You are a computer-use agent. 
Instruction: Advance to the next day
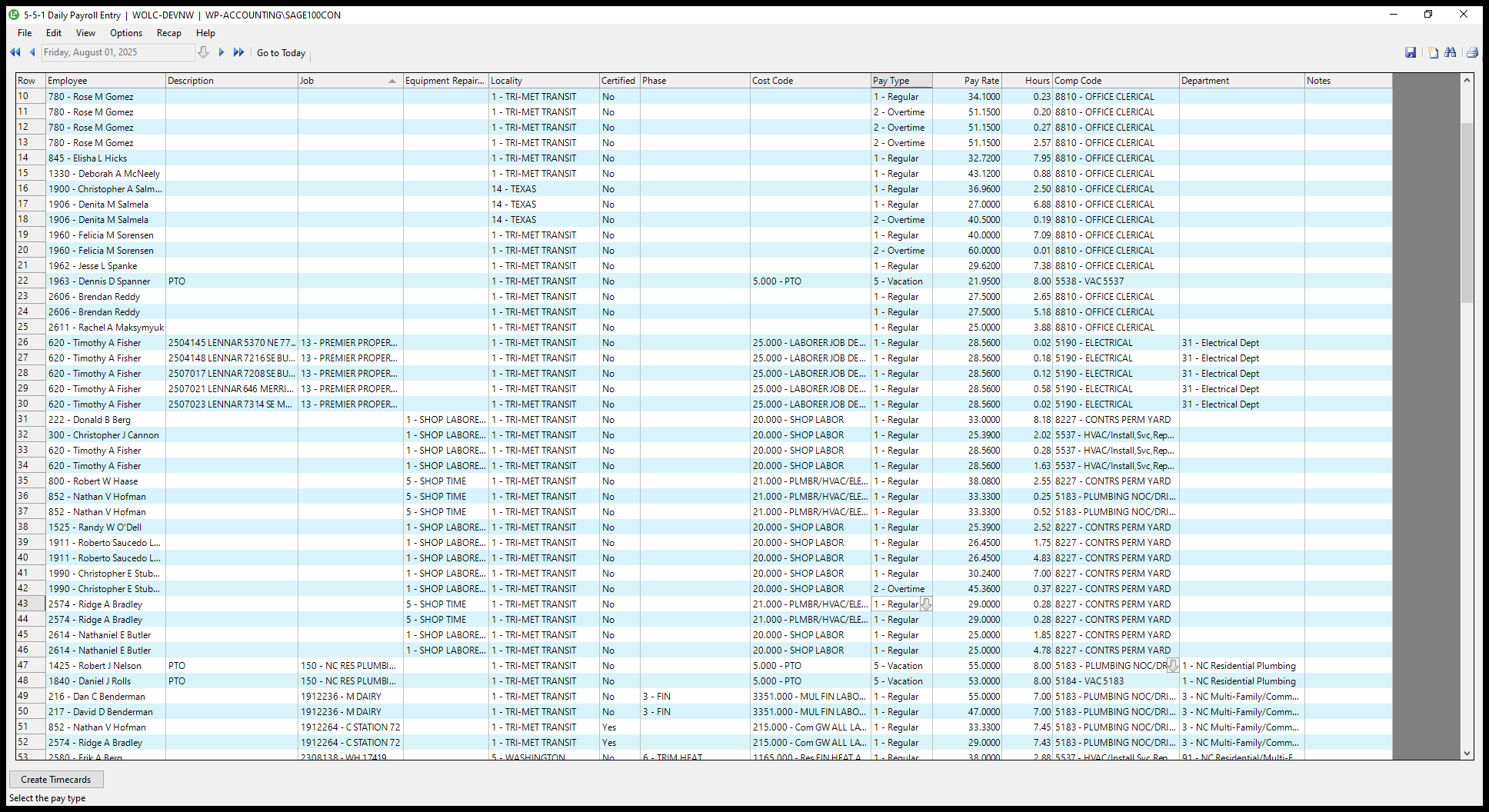coord(222,52)
